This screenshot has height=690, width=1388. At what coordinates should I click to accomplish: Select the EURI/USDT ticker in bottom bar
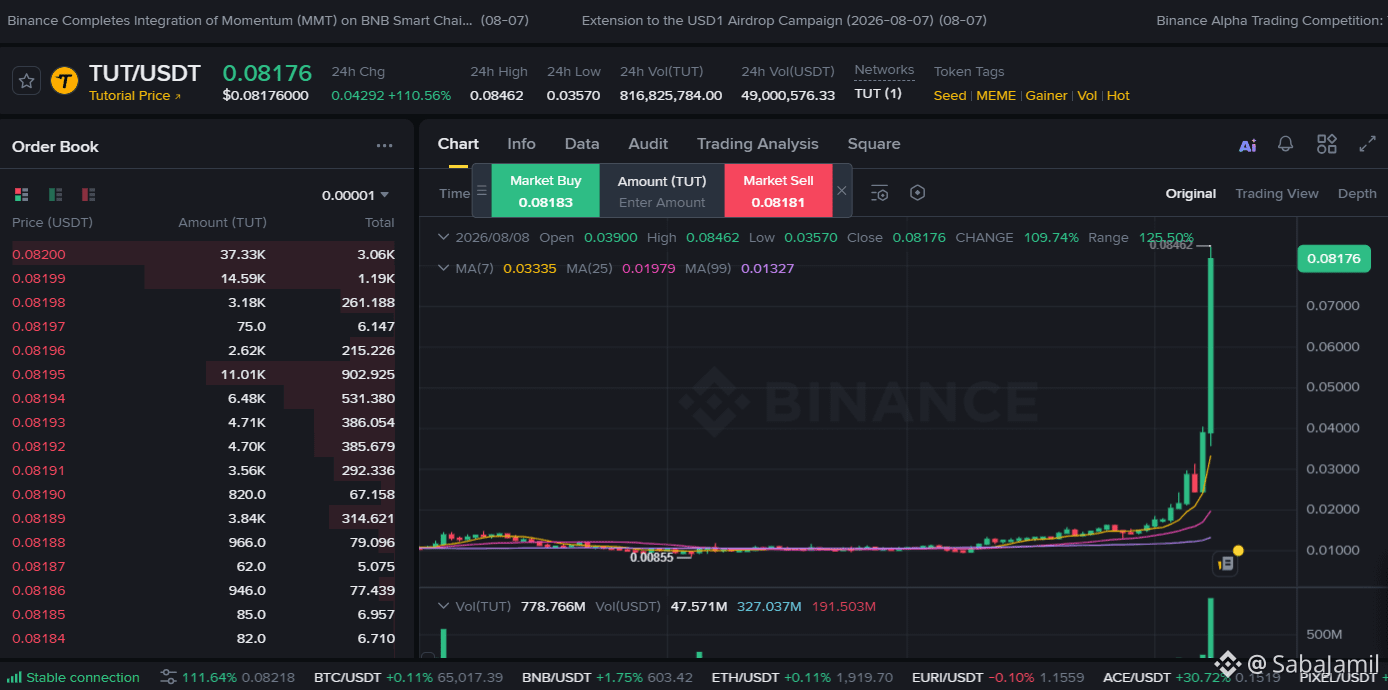[x=998, y=678]
